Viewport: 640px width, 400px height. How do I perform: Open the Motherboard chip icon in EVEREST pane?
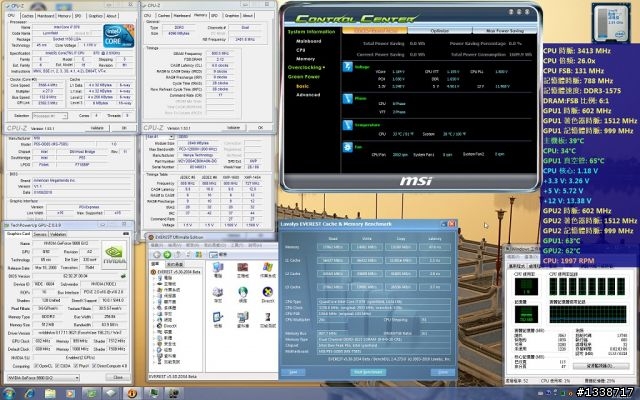(243, 268)
